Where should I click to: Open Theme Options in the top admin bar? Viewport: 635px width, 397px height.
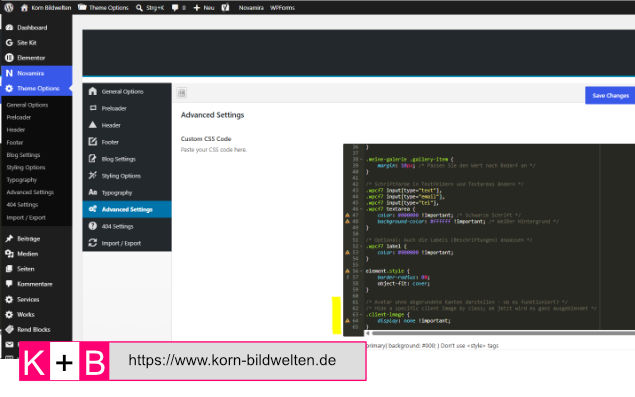103,8
